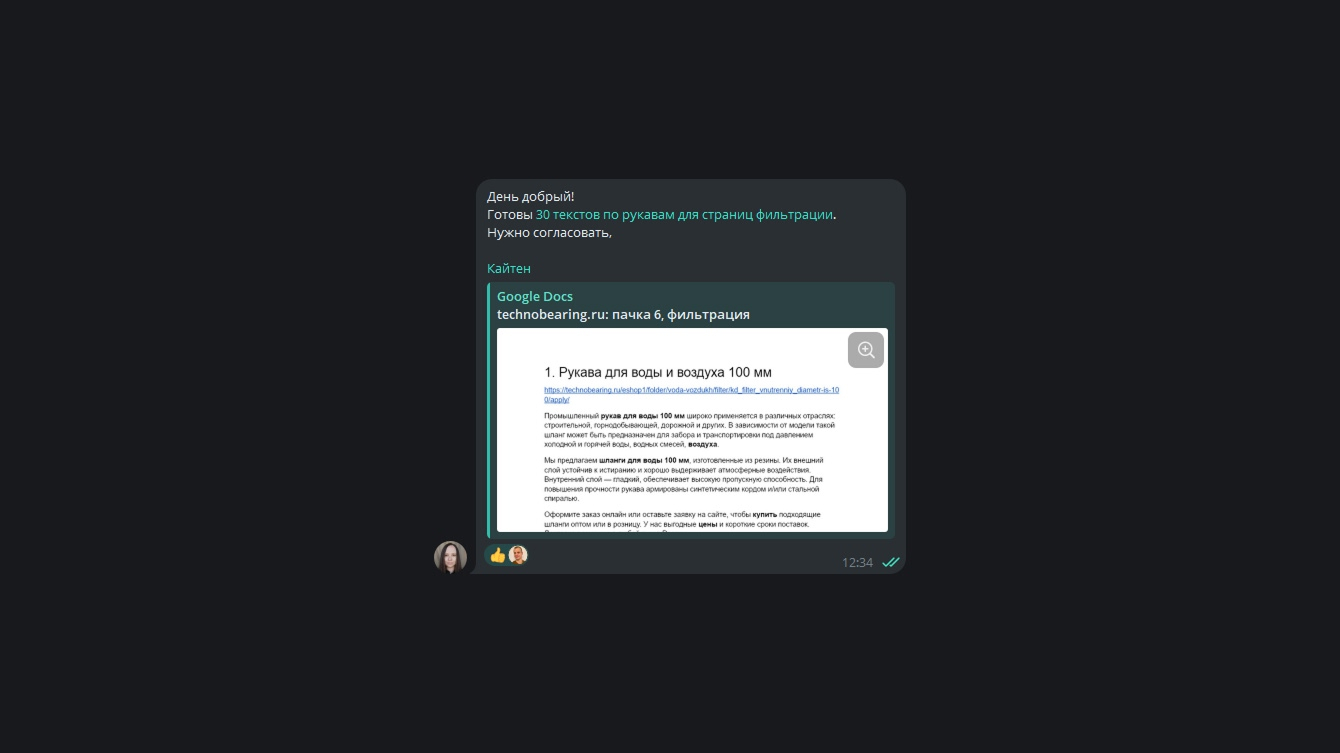Click the word 'Готовы' in the message

point(510,214)
